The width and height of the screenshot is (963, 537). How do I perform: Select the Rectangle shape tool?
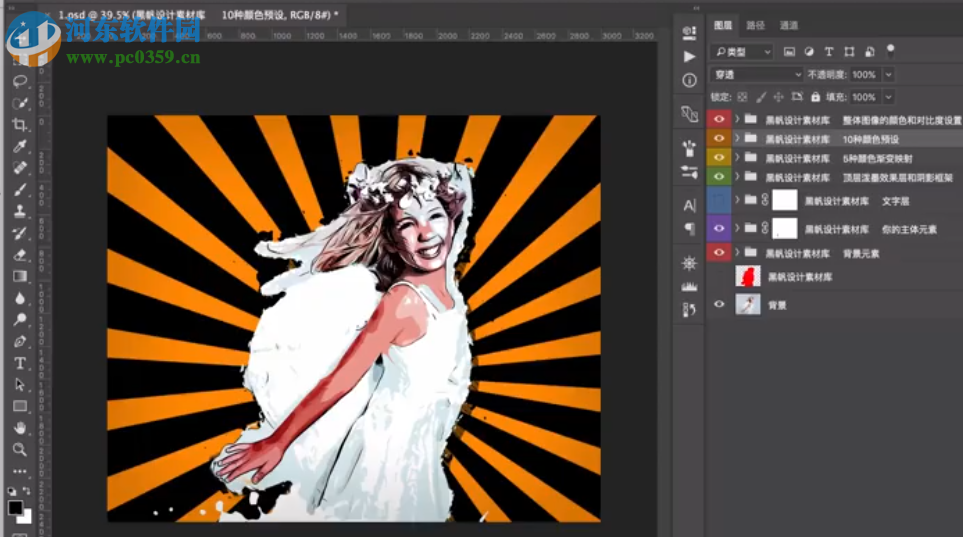click(20, 406)
